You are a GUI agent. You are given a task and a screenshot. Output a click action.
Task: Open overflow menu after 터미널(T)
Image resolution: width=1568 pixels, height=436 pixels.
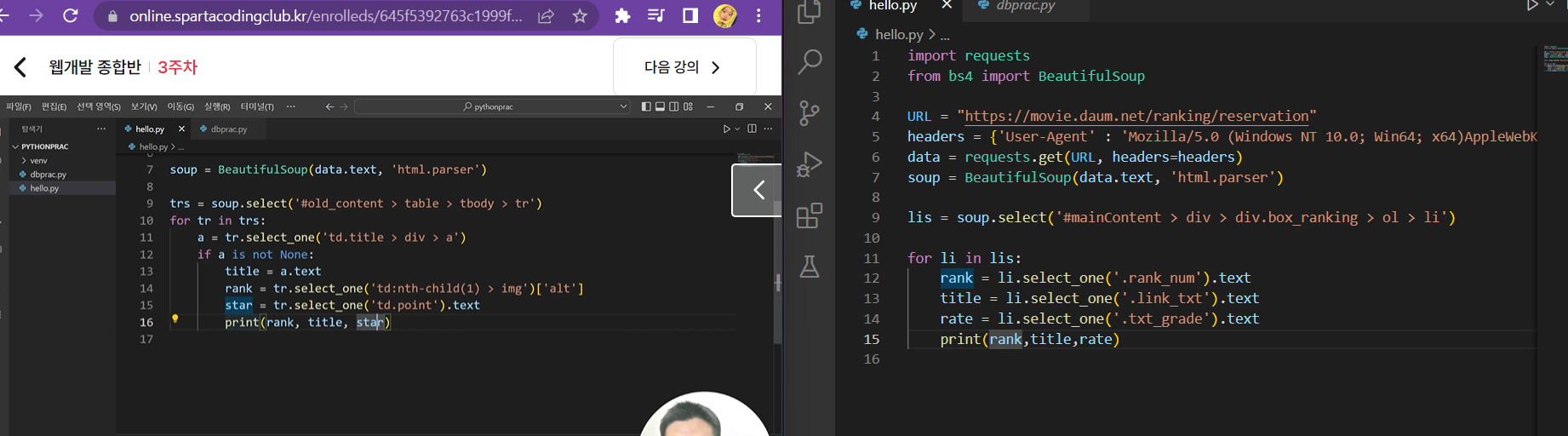click(291, 106)
